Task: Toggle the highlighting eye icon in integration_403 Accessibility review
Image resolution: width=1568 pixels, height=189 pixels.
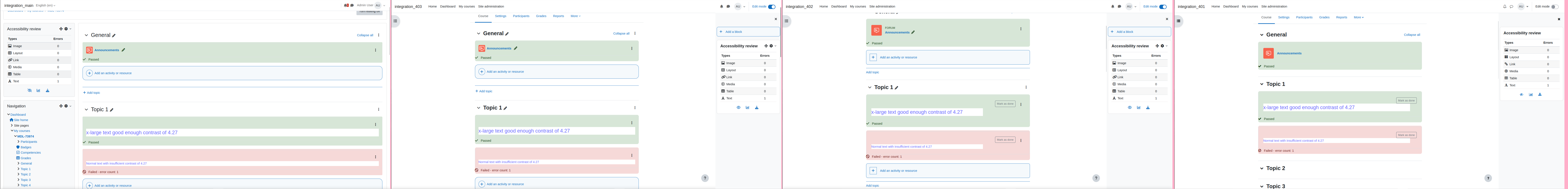Action: coord(738,107)
